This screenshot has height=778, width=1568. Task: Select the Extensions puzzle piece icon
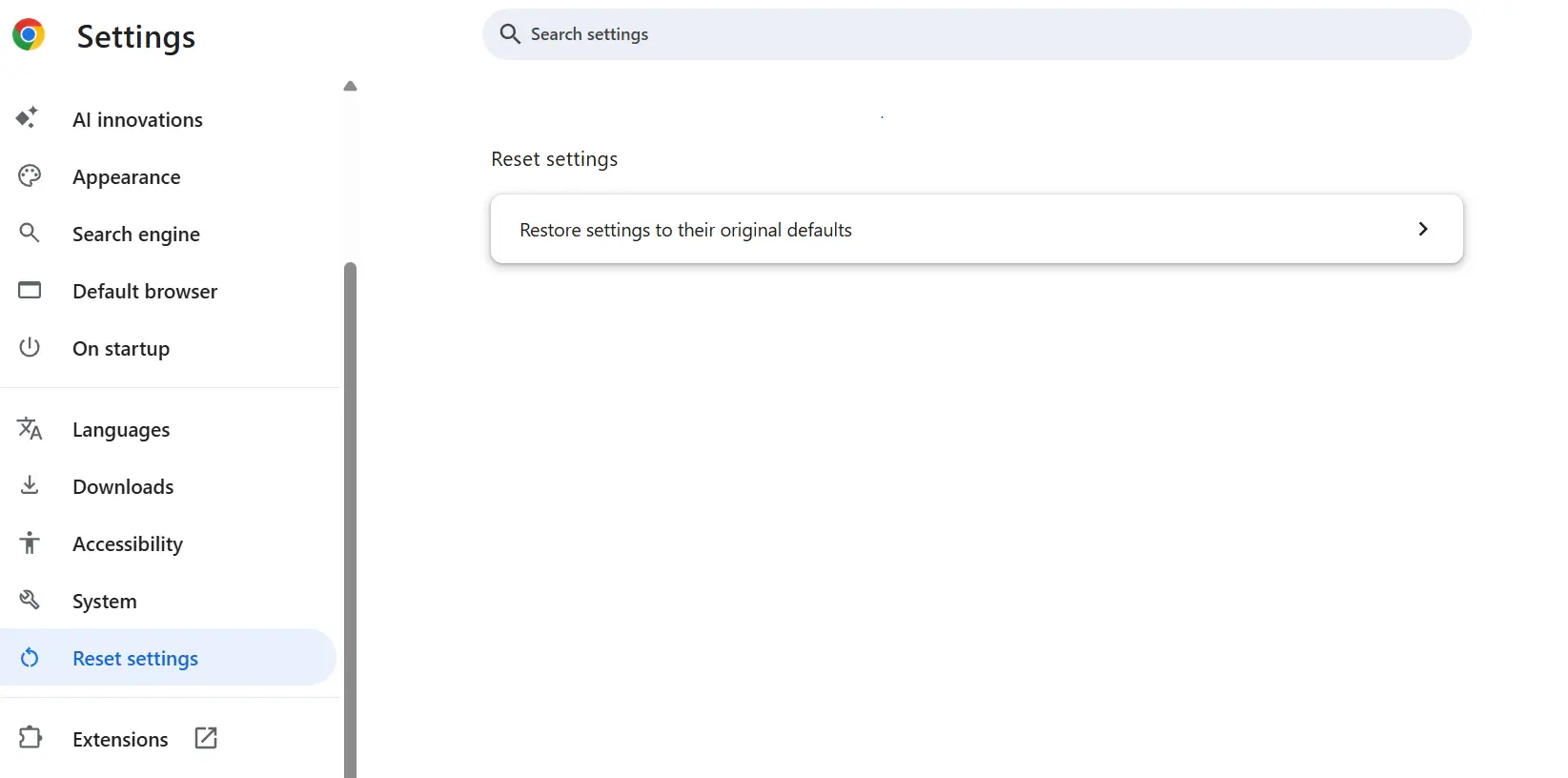[29, 738]
